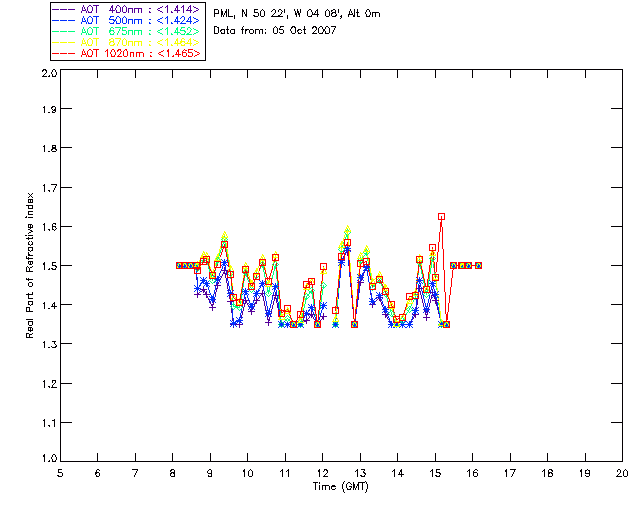Screen dimensions: 640x512
Task: Click the 1.6 y-axis tick label
Action: tap(49, 227)
